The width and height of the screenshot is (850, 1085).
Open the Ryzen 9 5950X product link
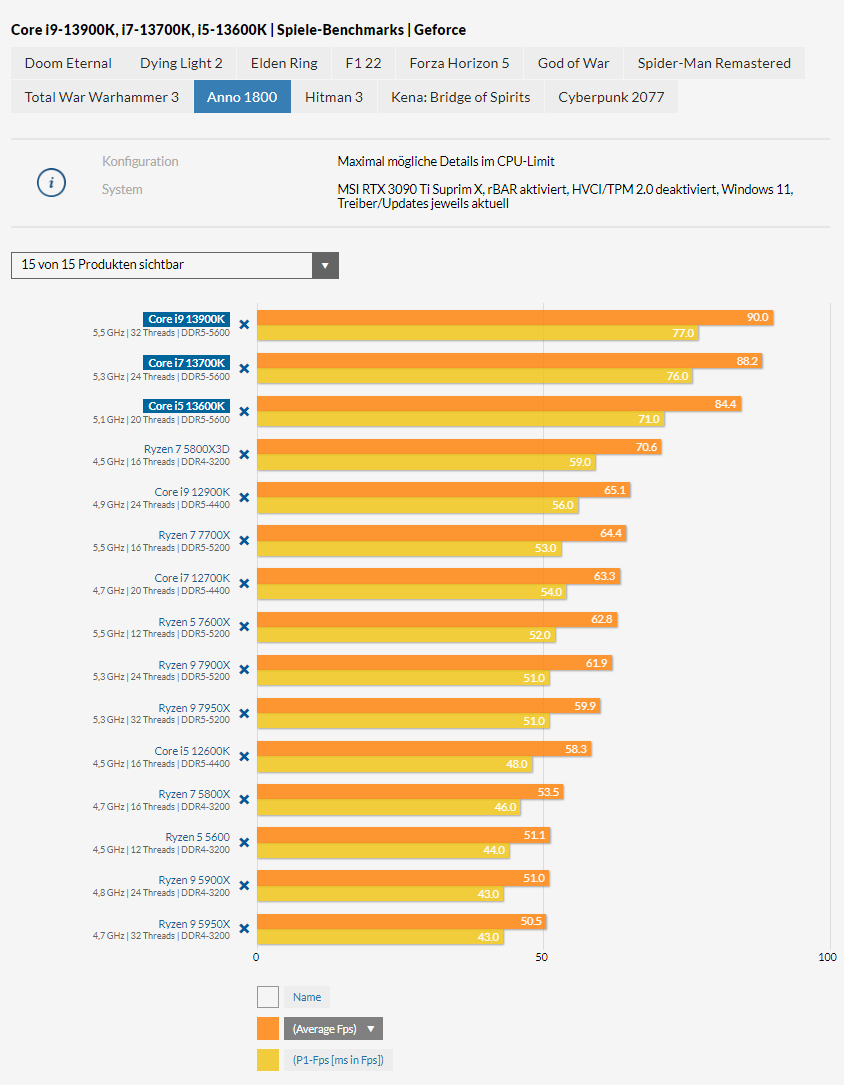(194, 924)
